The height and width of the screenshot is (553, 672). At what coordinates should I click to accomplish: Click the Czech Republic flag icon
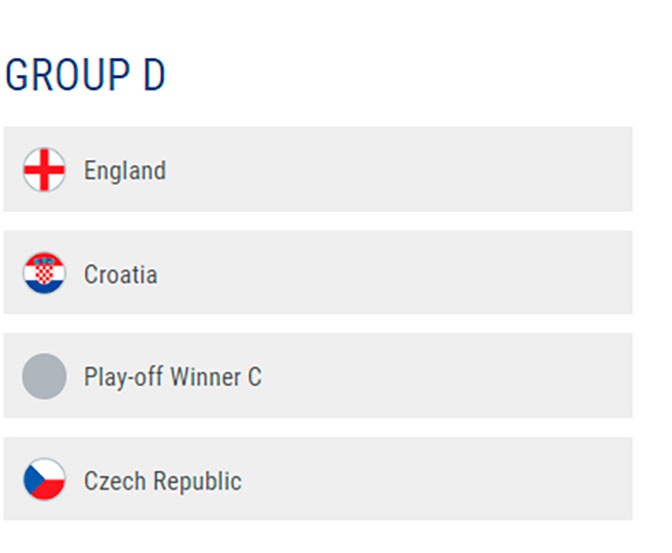[44, 479]
